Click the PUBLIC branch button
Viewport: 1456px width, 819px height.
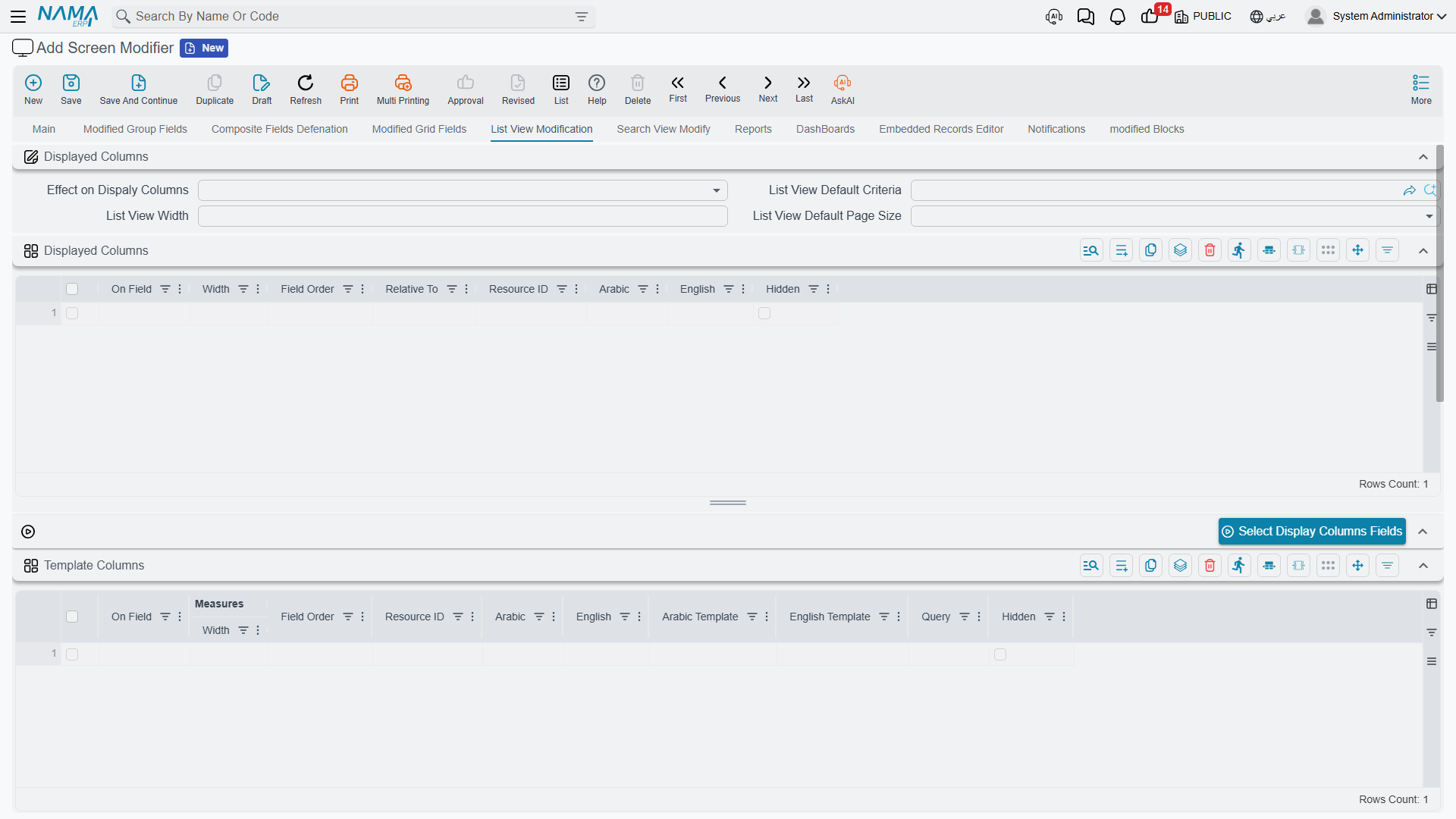tap(1203, 17)
